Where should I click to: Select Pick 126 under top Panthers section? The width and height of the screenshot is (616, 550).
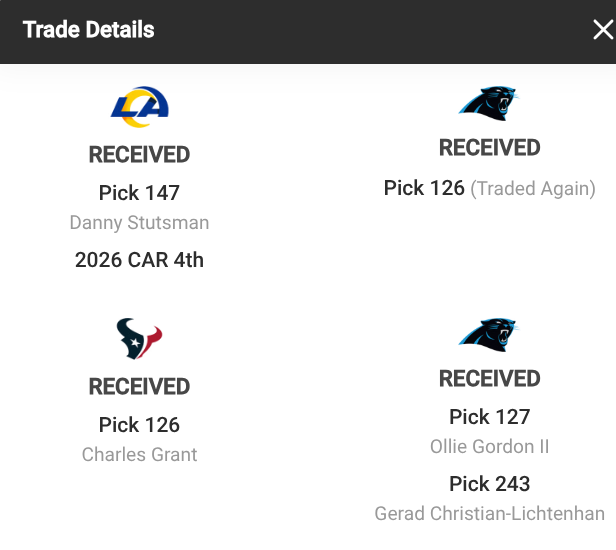pos(424,188)
